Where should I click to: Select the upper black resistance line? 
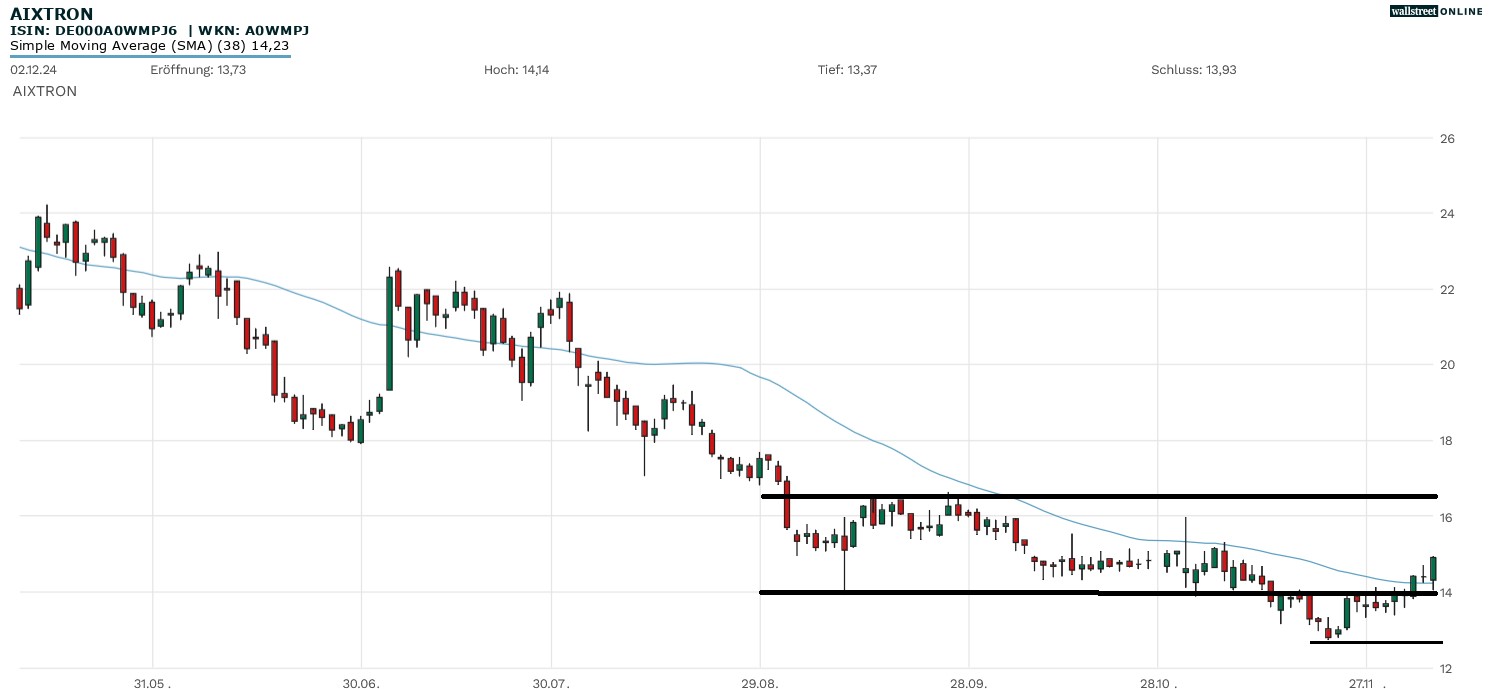coord(1100,496)
